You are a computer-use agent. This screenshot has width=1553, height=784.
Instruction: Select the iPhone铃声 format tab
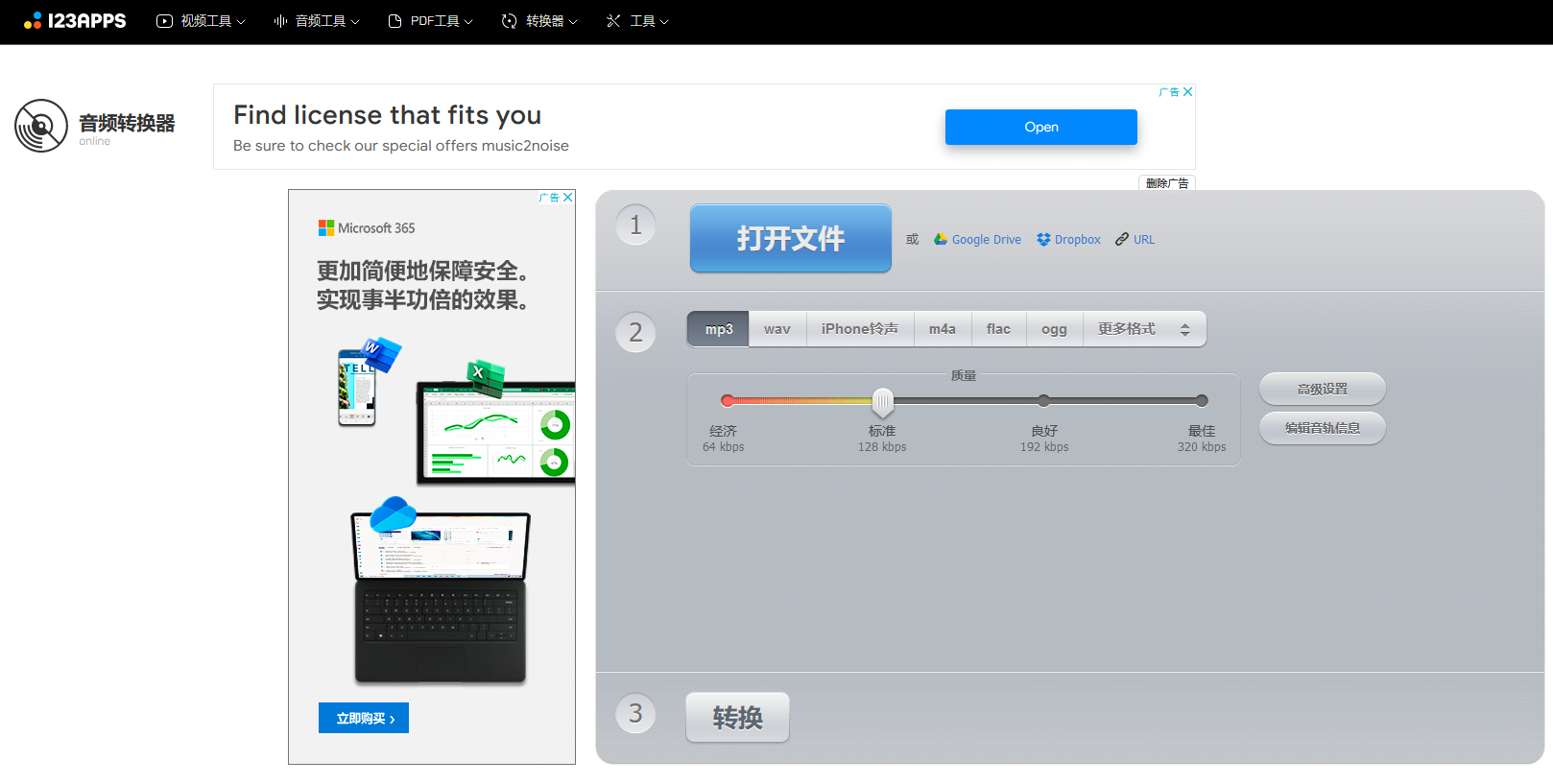pyautogui.click(x=860, y=329)
